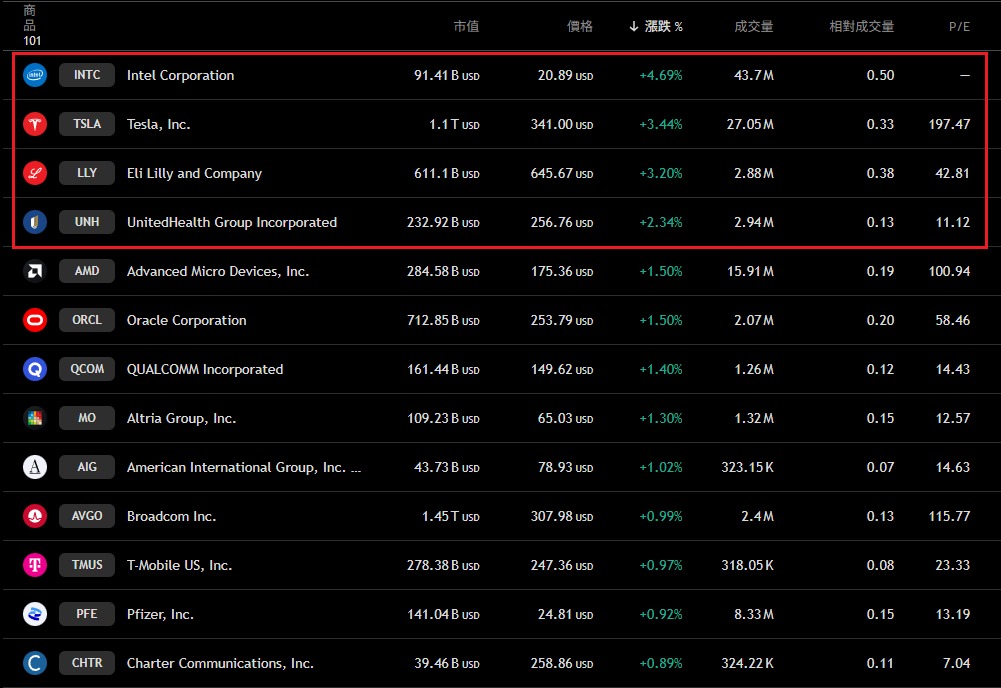The image size is (1001, 688).
Task: Click the 成交量 column header
Action: 753,26
